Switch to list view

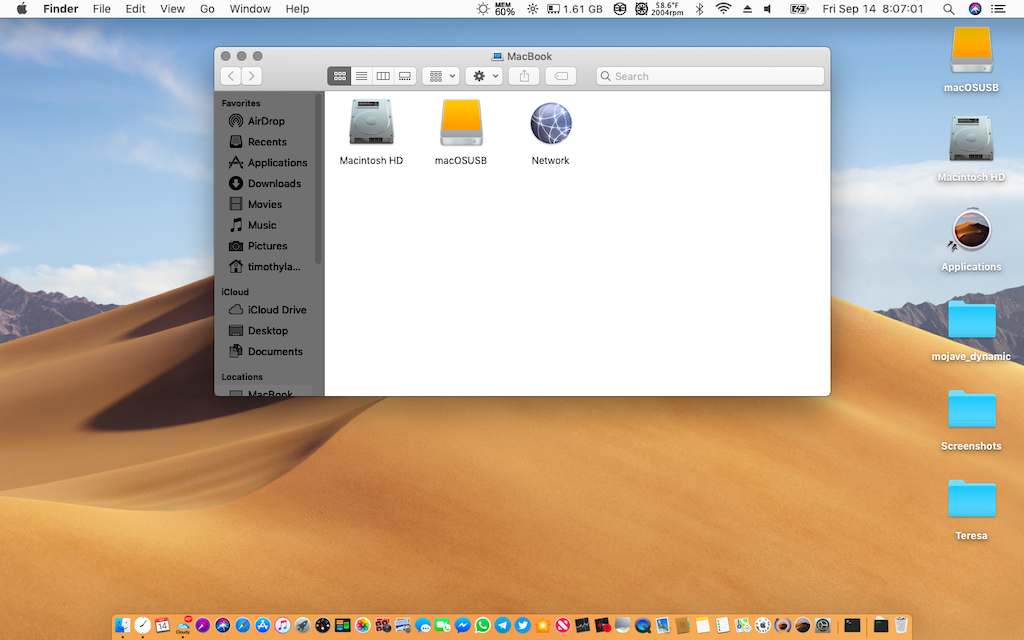361,76
